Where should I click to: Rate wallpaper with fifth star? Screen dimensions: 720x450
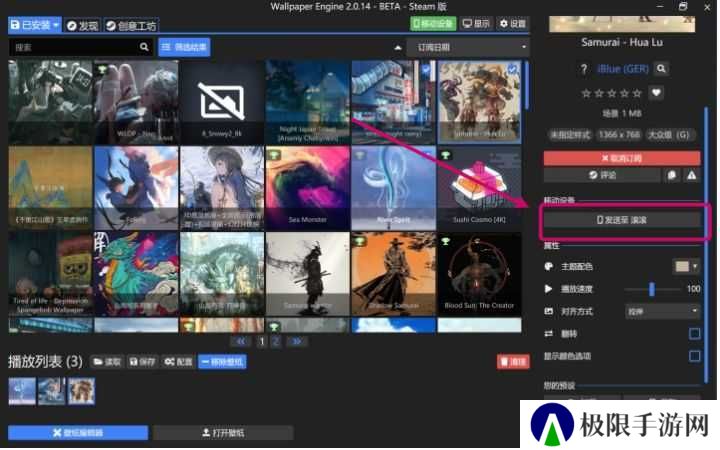[636, 93]
